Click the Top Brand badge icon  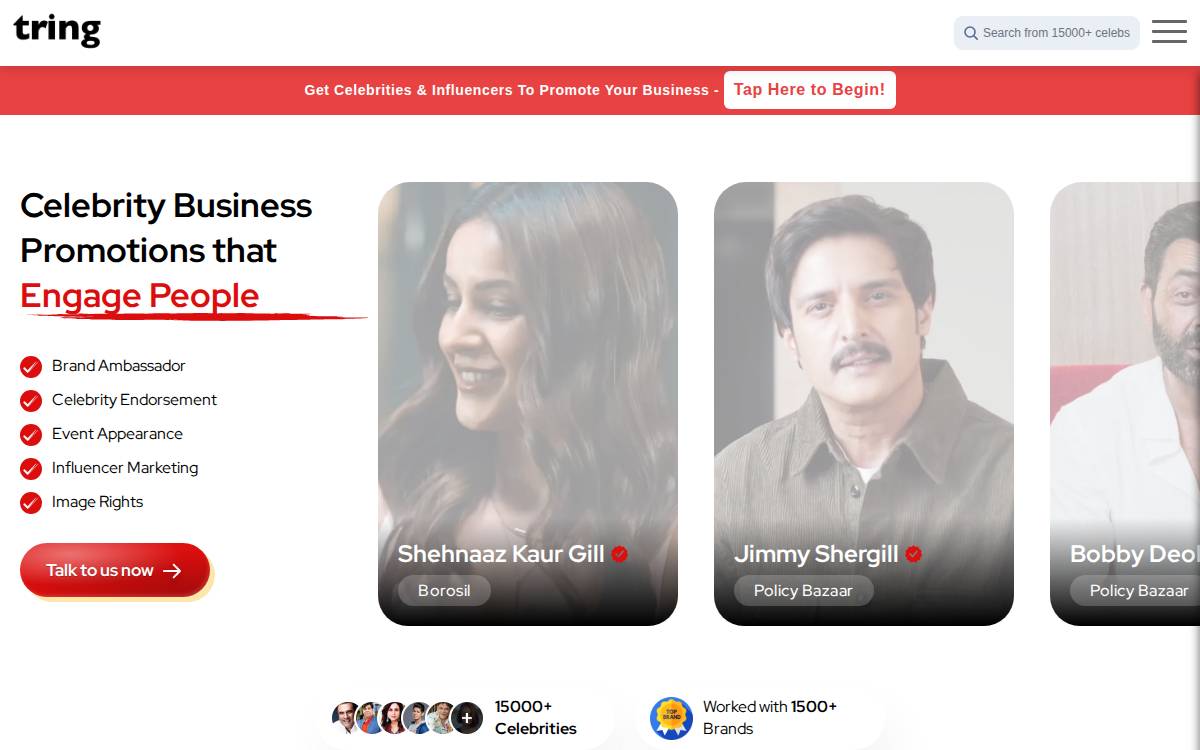point(671,718)
